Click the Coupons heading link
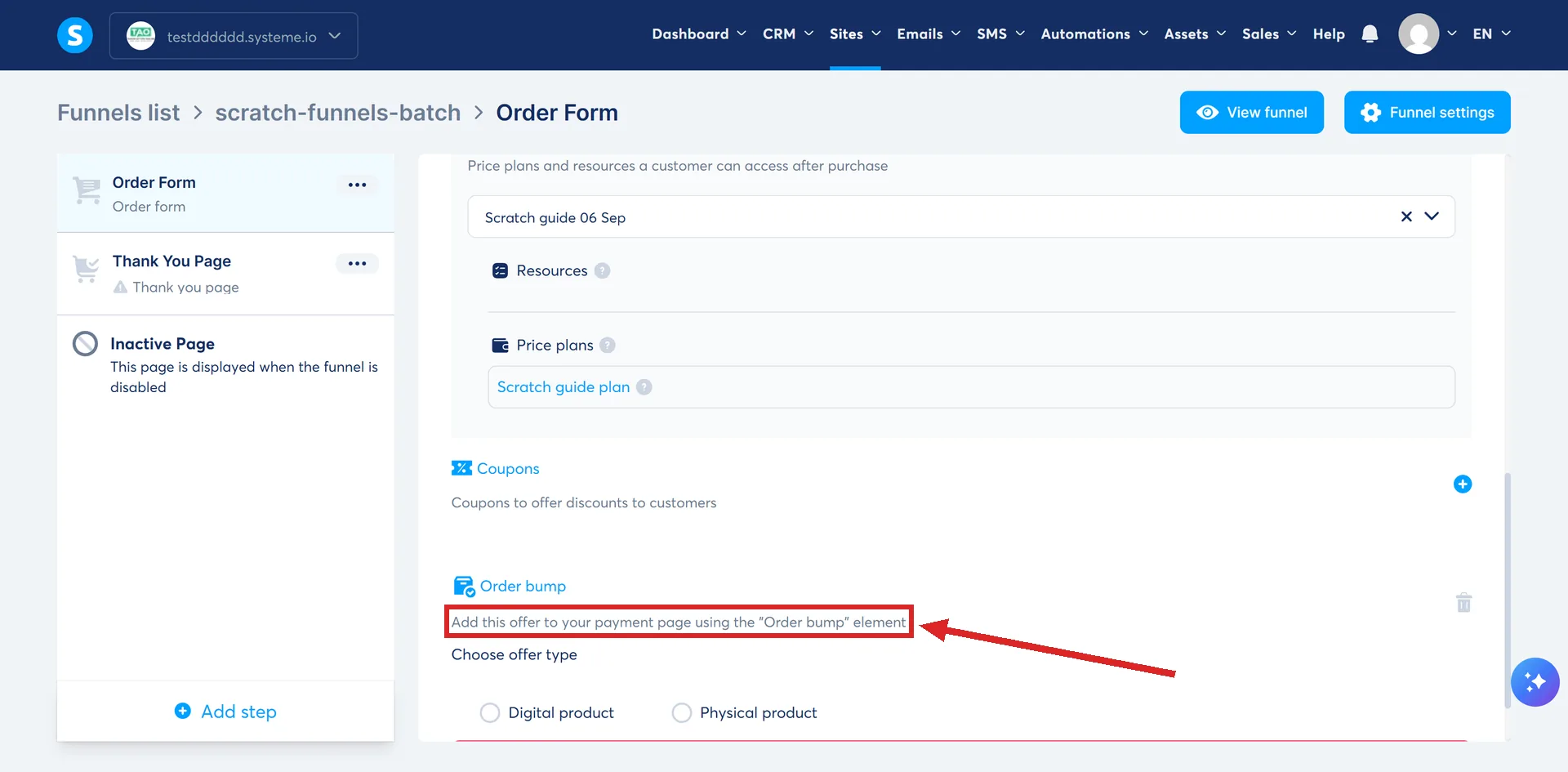 508,468
